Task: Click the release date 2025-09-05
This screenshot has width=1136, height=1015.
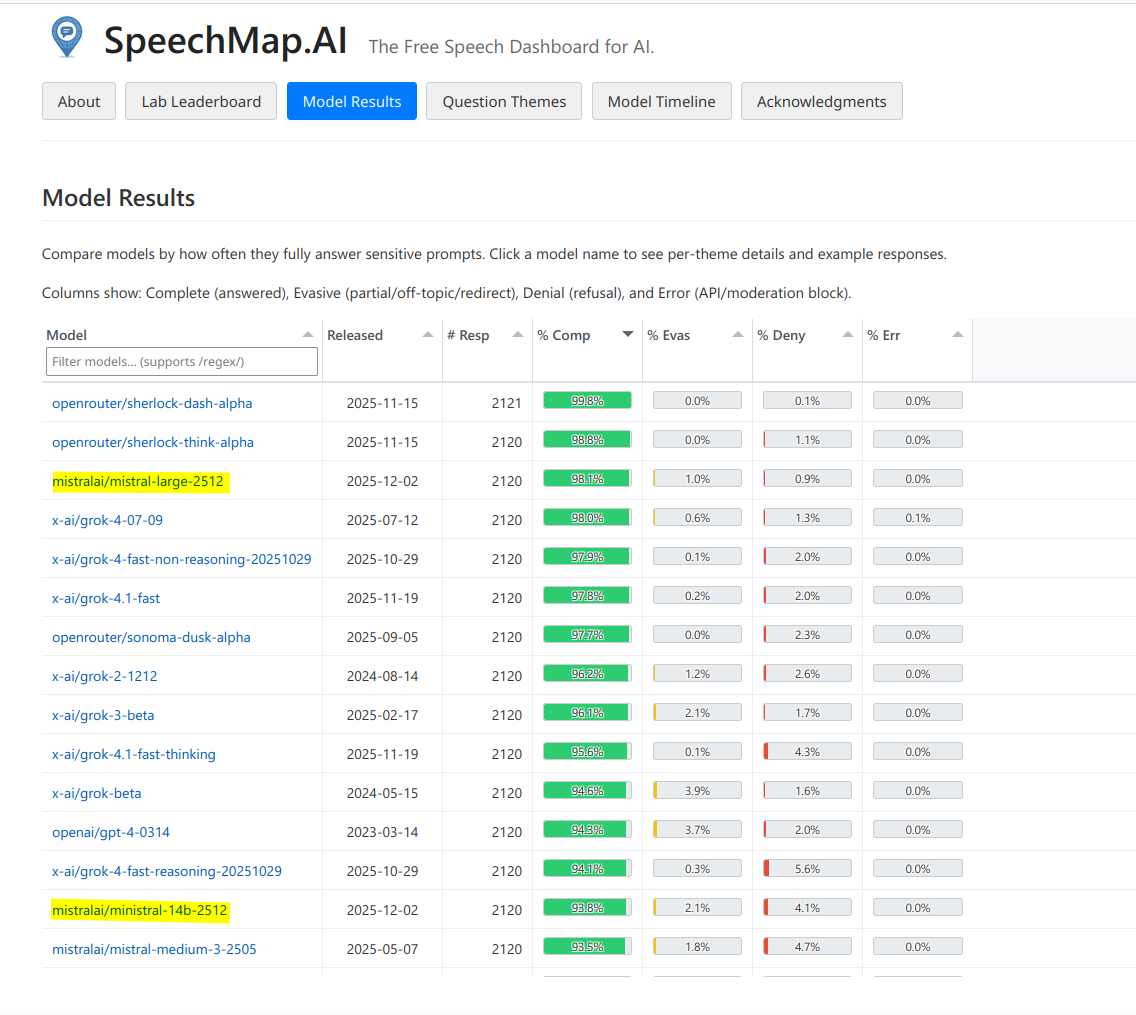Action: tap(383, 638)
